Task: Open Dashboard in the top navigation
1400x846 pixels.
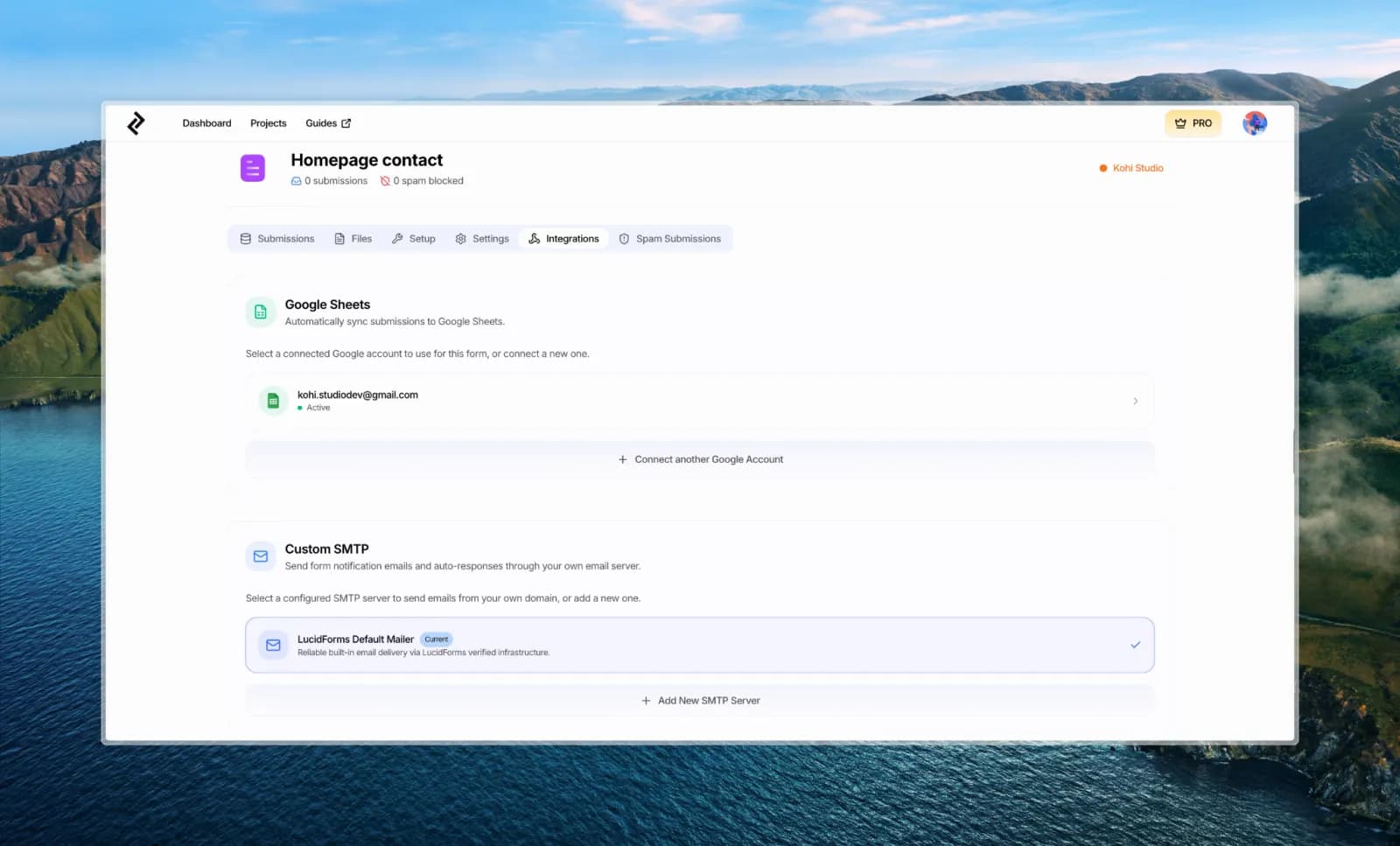Action: point(206,123)
